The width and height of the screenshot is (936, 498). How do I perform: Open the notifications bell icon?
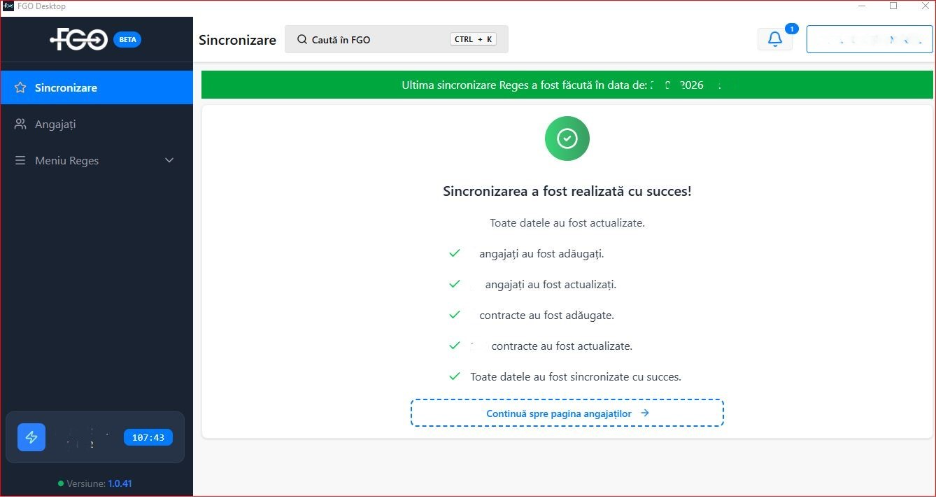pos(775,39)
